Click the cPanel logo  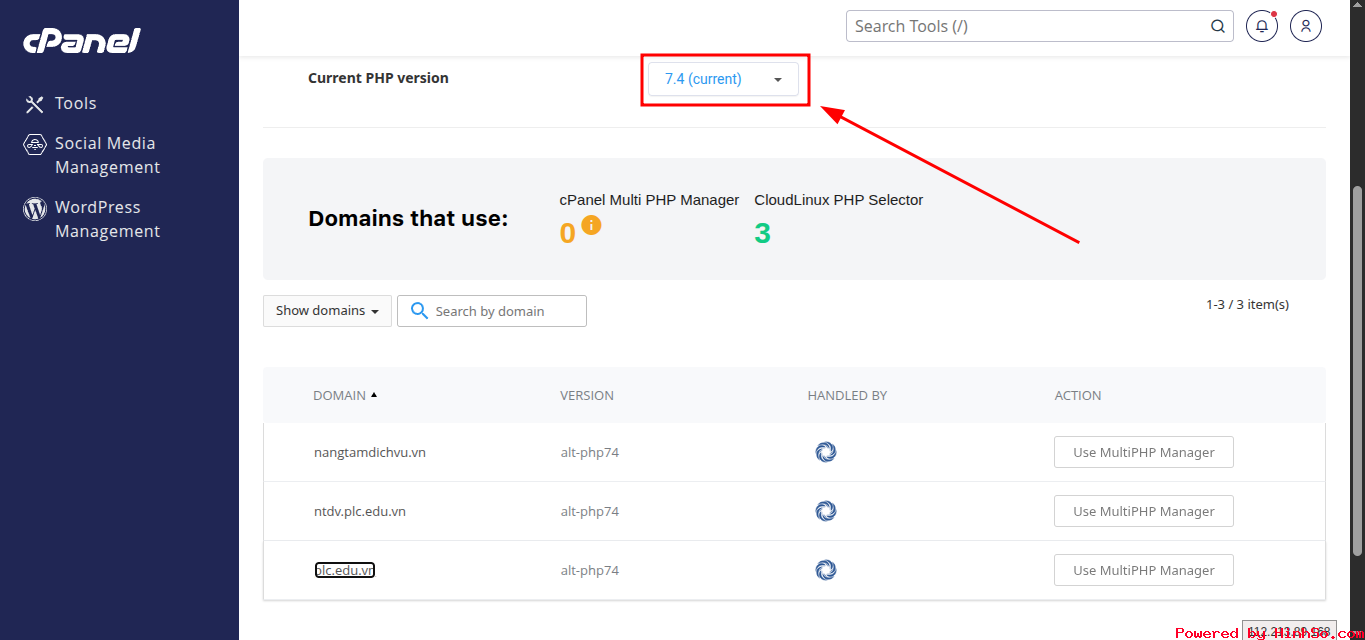pos(82,41)
